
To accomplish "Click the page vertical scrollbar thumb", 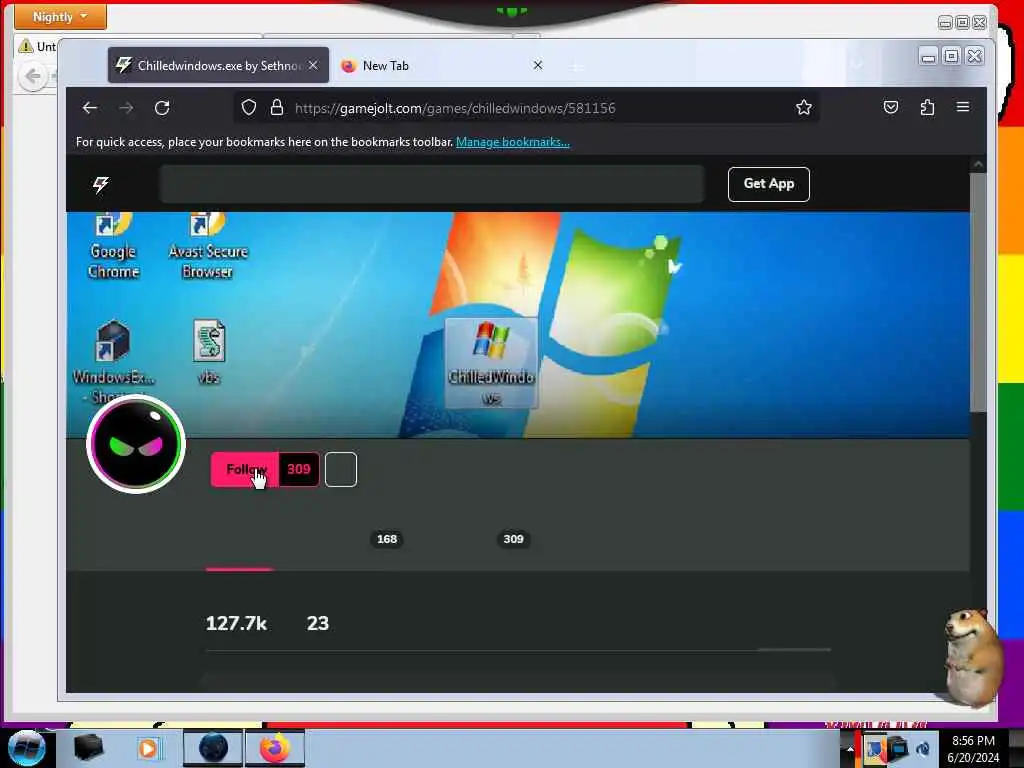I will tap(978, 293).
